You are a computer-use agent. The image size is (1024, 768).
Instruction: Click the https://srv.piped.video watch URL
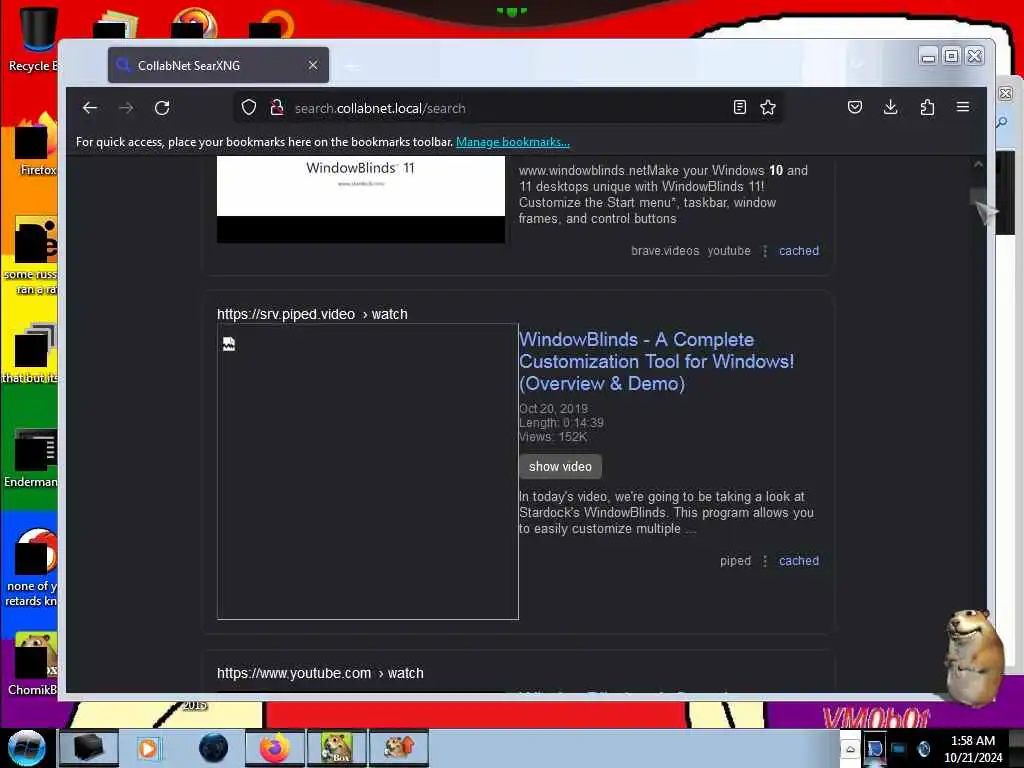click(312, 314)
